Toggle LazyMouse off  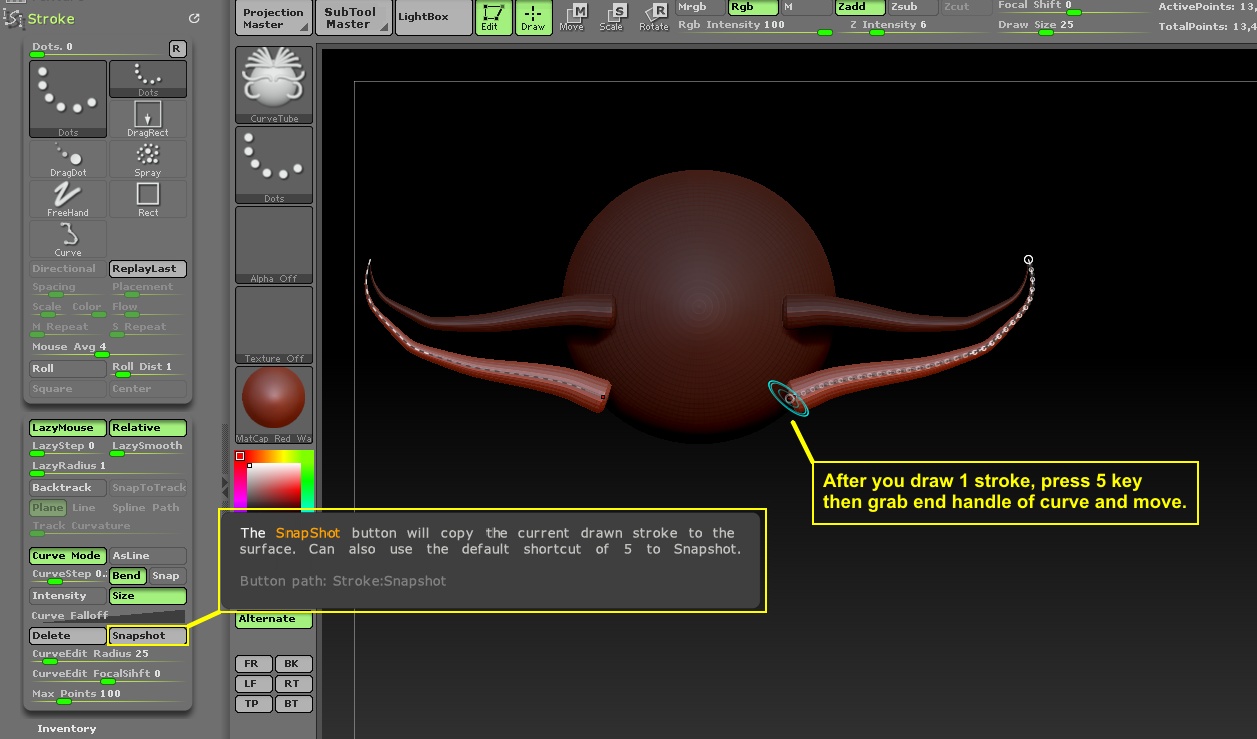(67, 428)
